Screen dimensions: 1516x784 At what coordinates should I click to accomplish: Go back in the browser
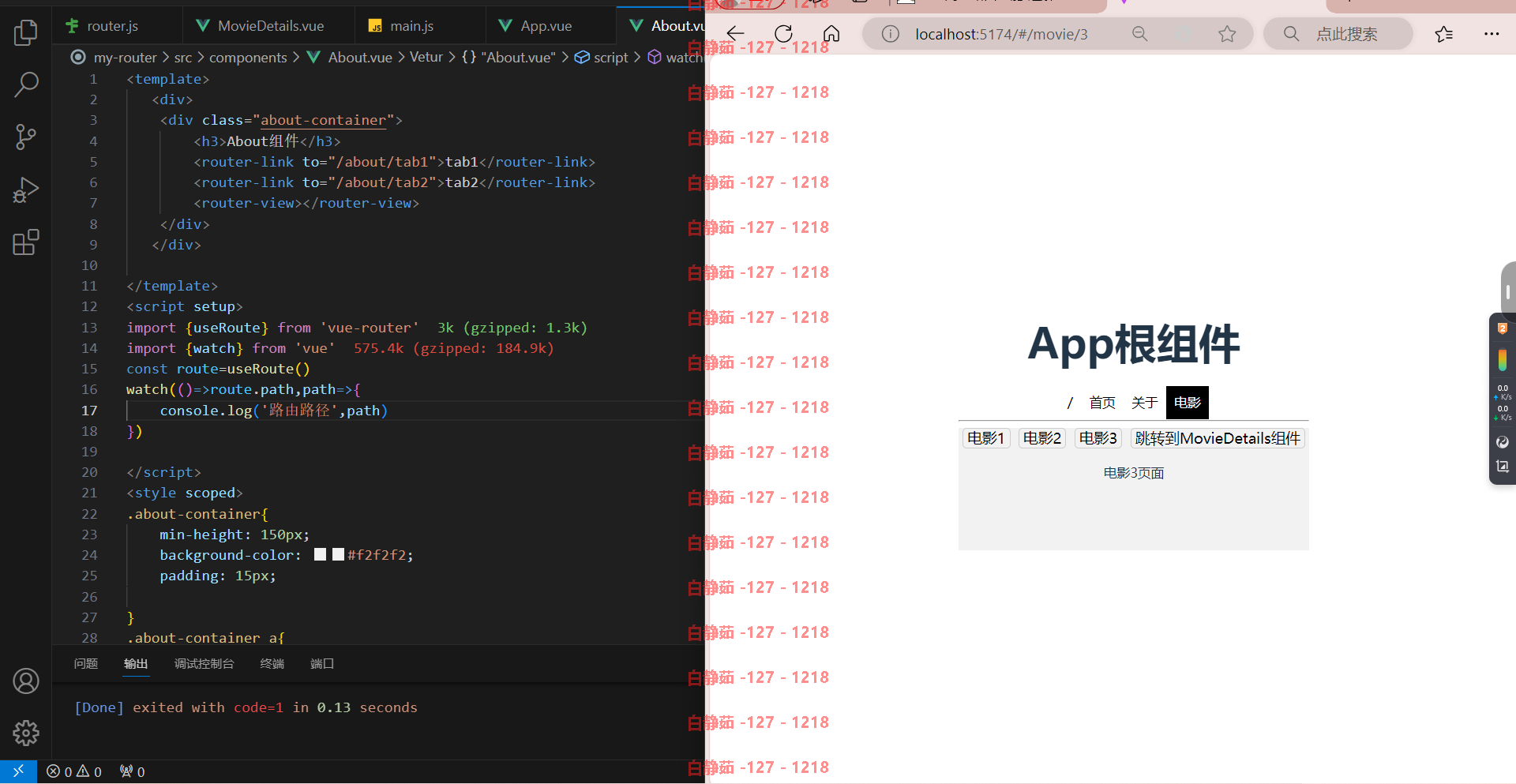pos(735,34)
